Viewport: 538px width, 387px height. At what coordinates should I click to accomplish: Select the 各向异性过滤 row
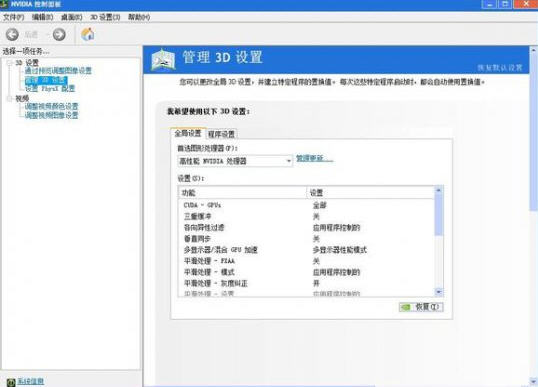307,227
